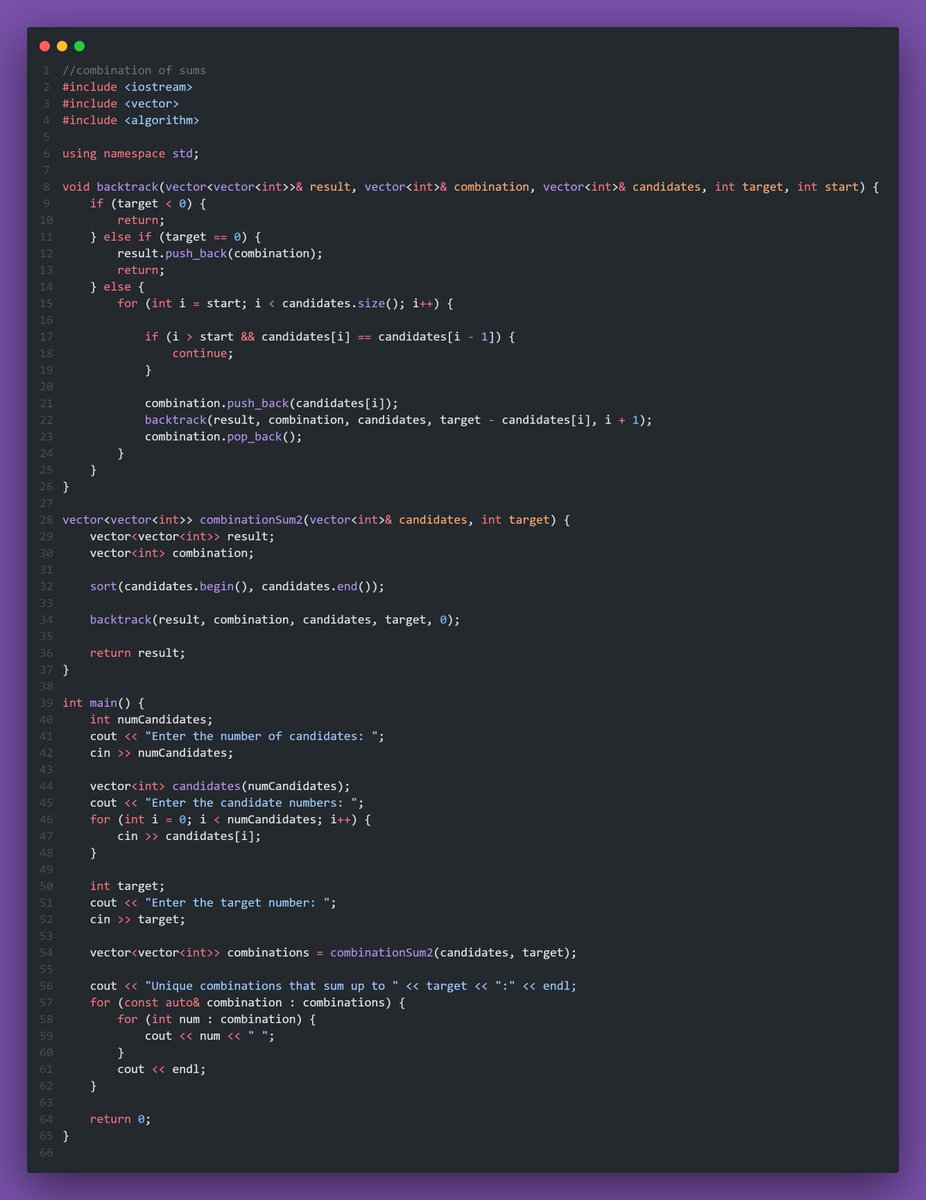Viewport: 926px width, 1200px height.
Task: Click the red close dot
Action: [x=44, y=46]
